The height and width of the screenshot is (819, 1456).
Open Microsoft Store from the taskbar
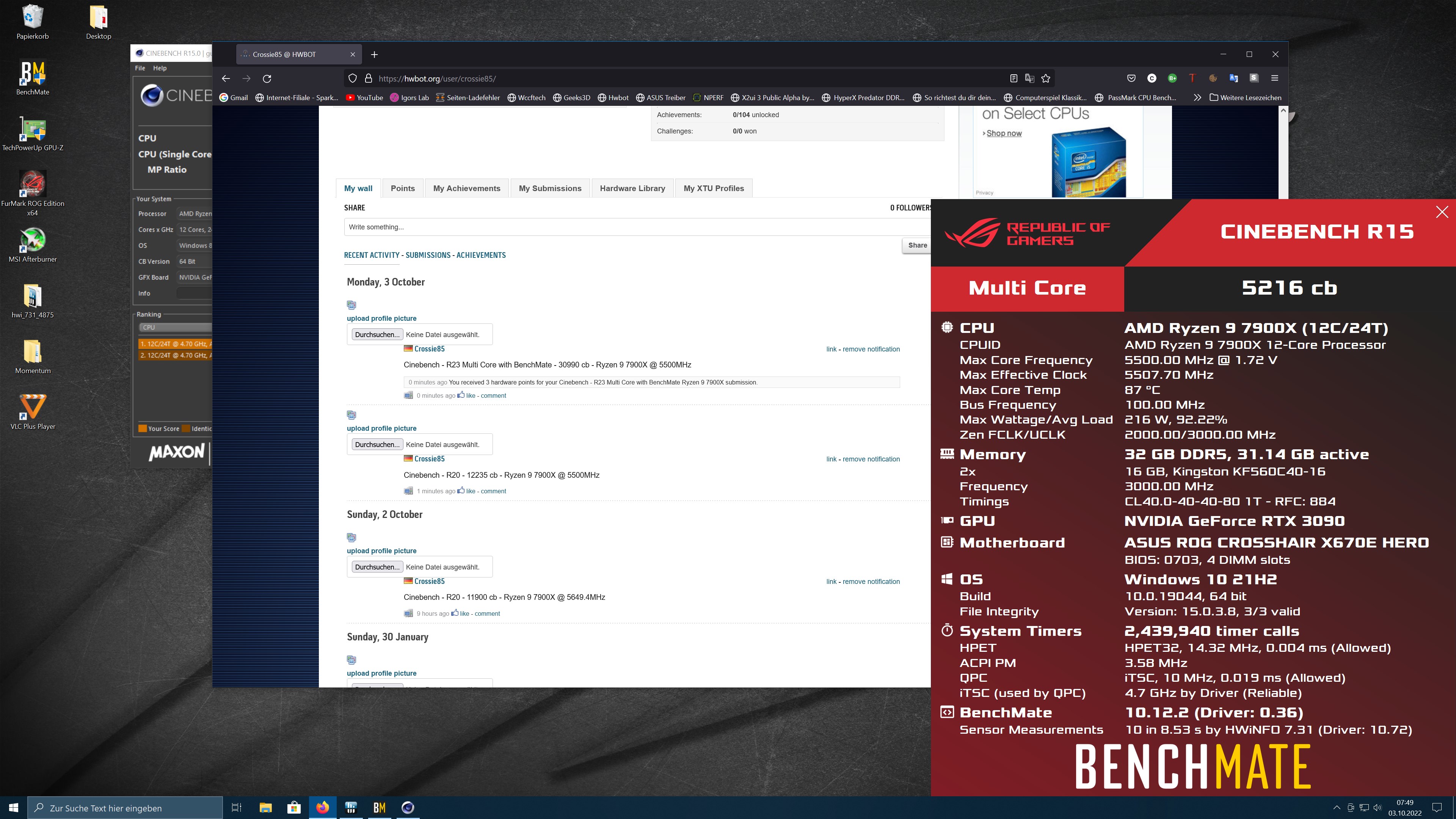coord(294,808)
